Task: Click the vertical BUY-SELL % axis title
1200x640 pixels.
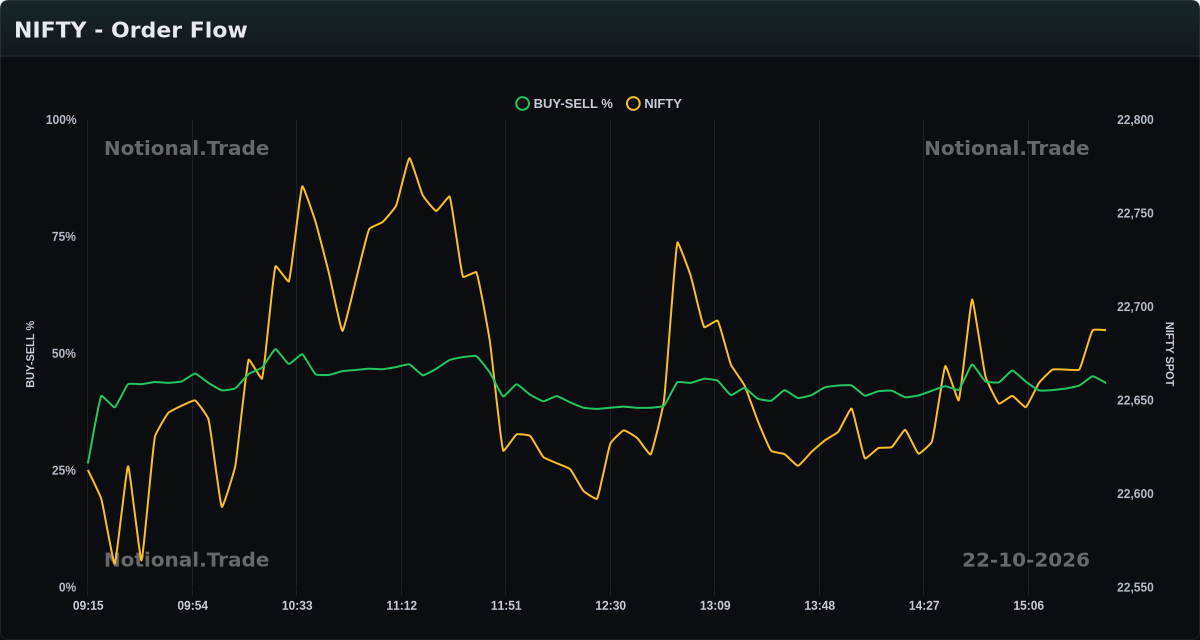Action: click(x=30, y=354)
